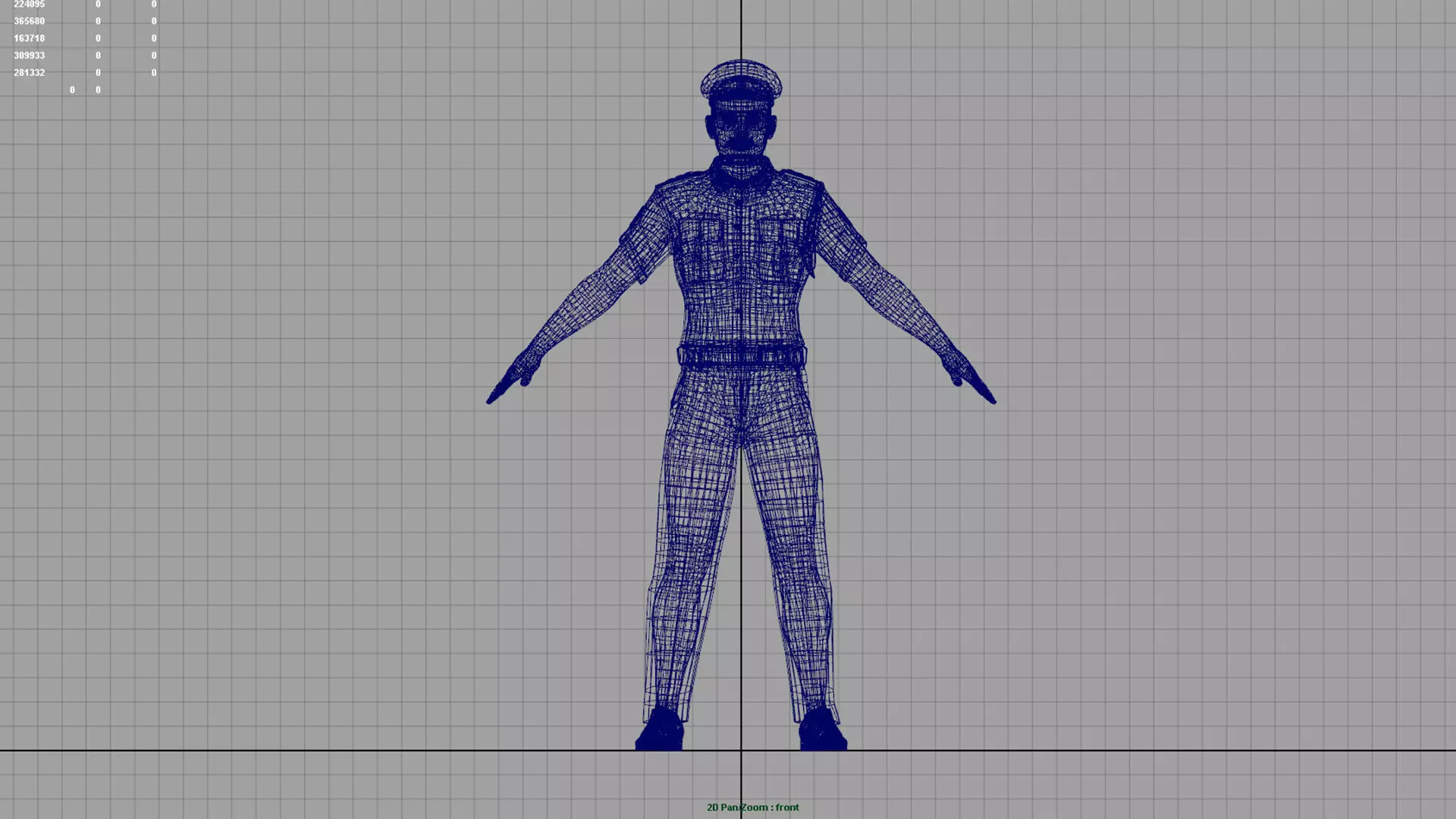Click the '2D Pan/Zoom : front' viewport label
This screenshot has width=1456, height=819.
(x=752, y=808)
